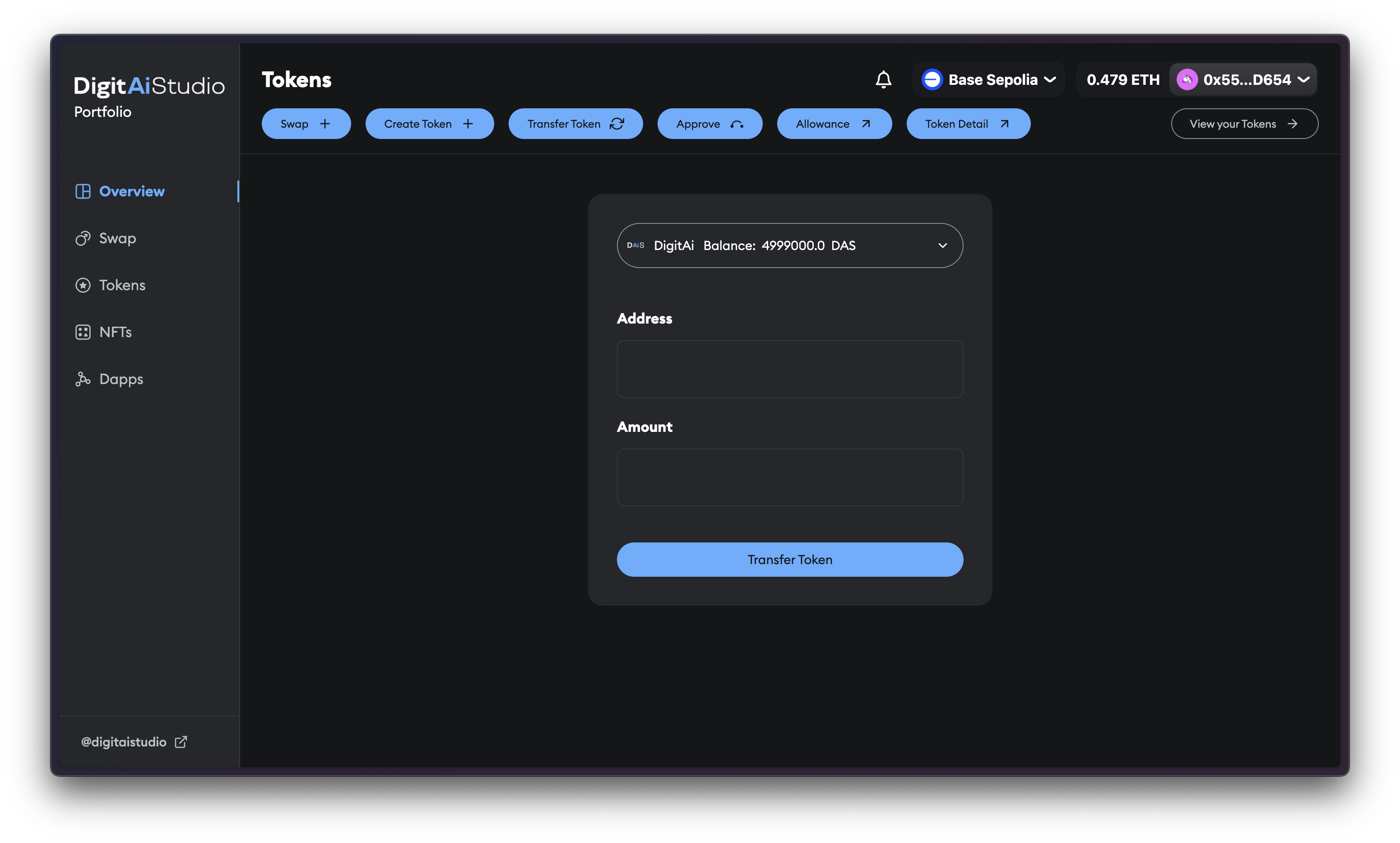Click the wallet avatar icon
This screenshot has height=843, width=1400.
click(x=1187, y=79)
